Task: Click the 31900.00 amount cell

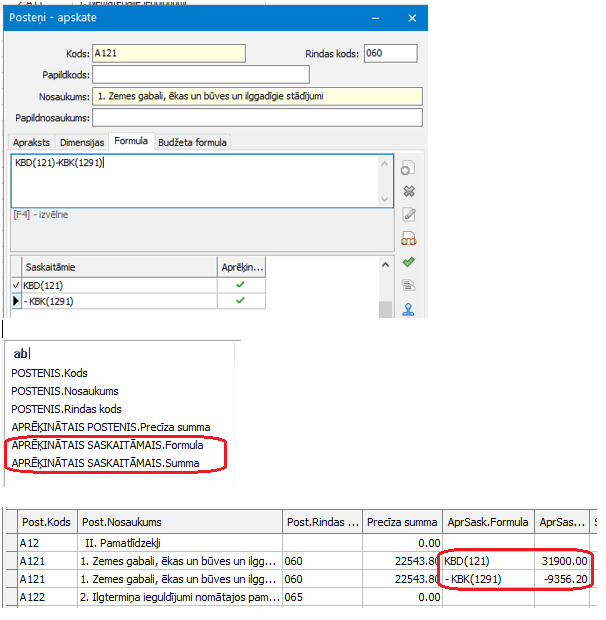Action: tap(562, 561)
